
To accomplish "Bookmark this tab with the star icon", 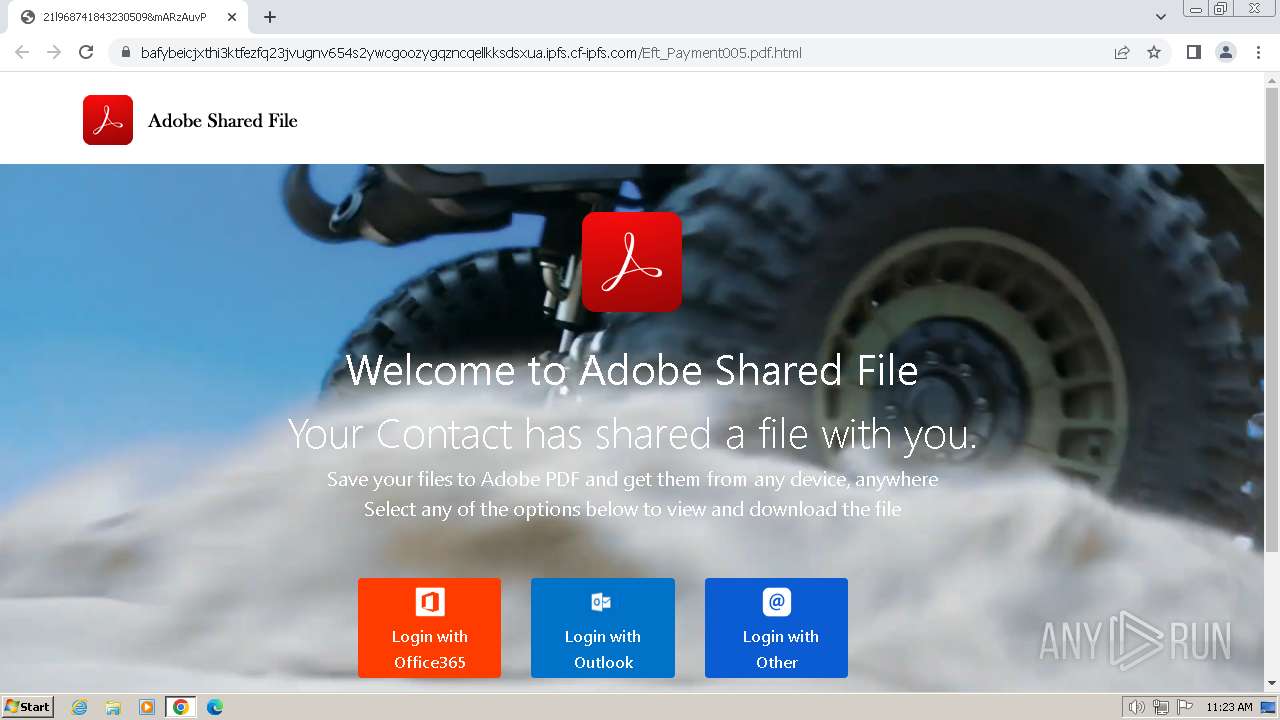I will pos(1154,52).
